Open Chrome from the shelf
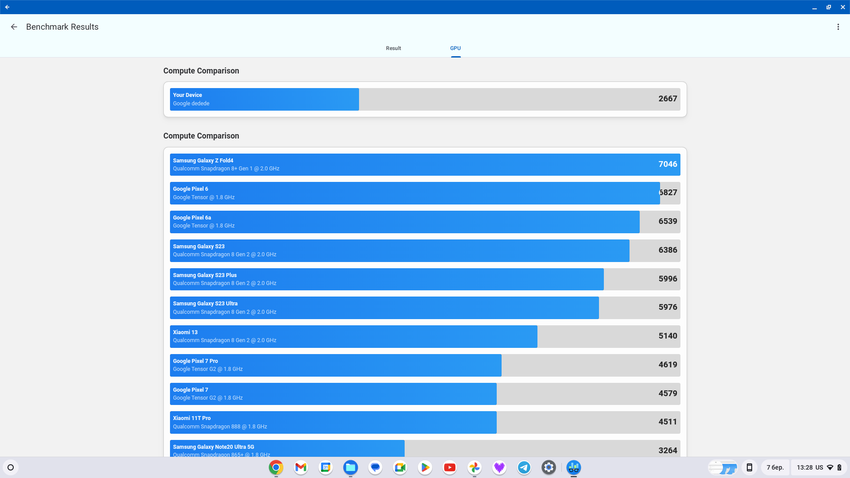Screen dimensions: 850x478 click(276, 467)
